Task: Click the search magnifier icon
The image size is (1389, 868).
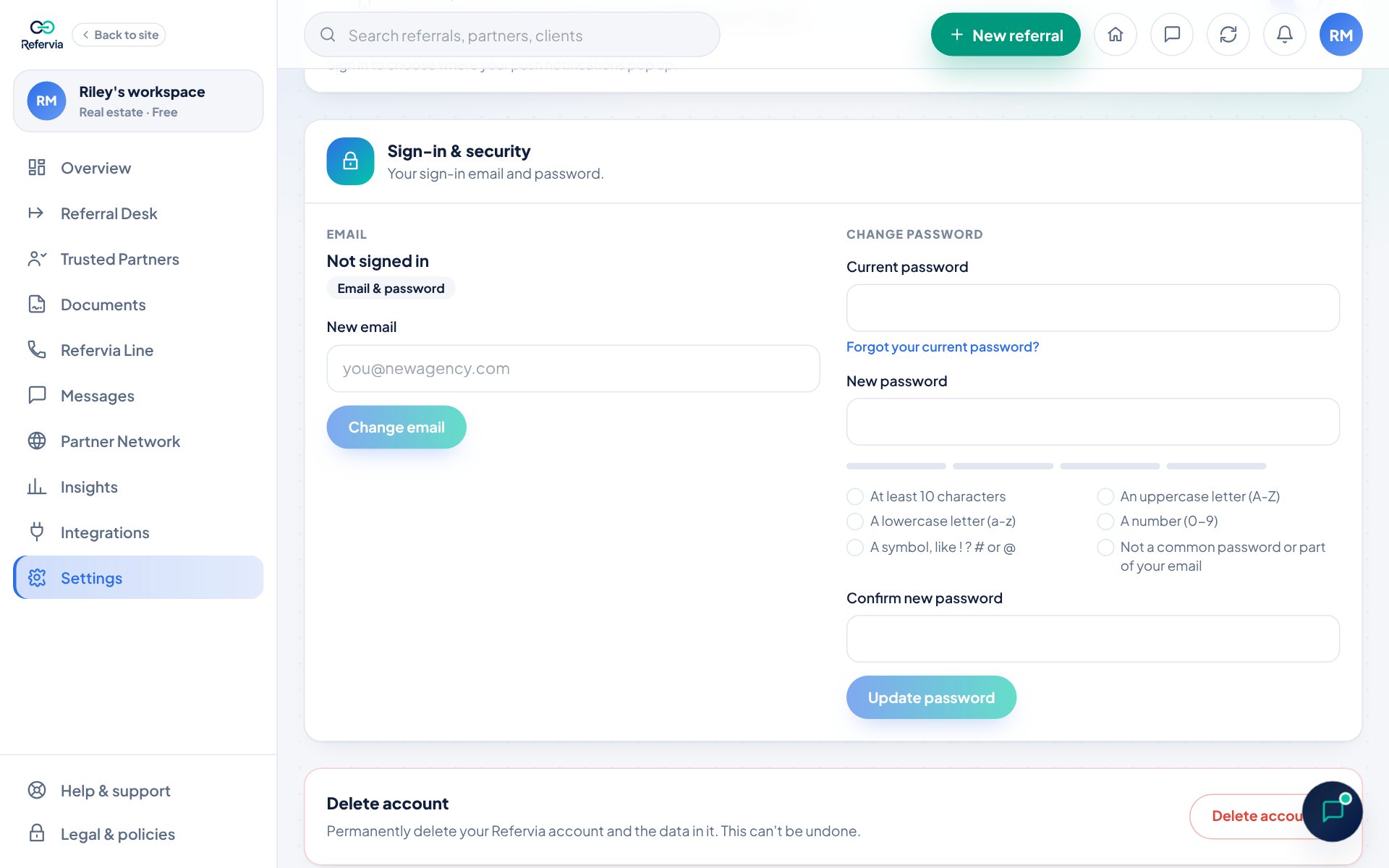Action: tap(328, 35)
